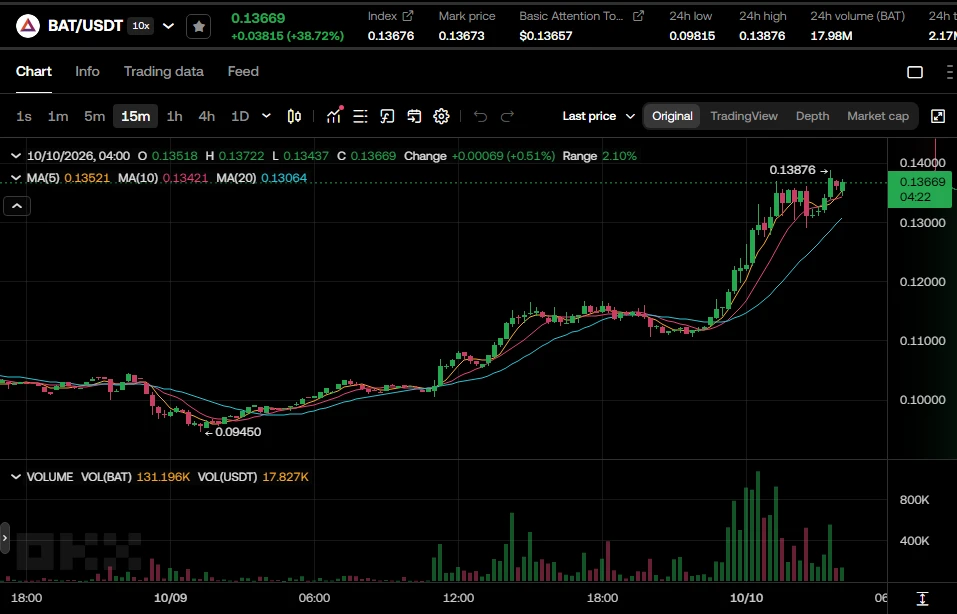Open the BAT/USDT pair selector chevron
The height and width of the screenshot is (614, 957).
tap(168, 26)
